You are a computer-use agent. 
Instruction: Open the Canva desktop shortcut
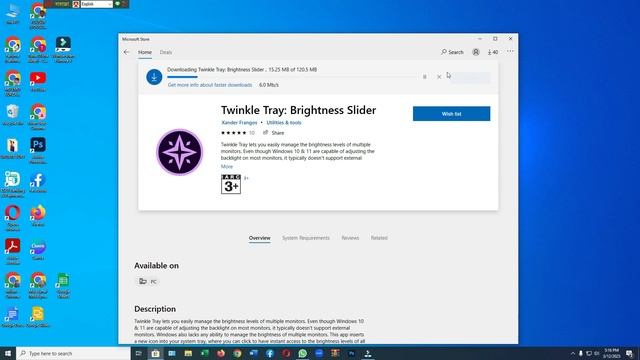click(38, 250)
